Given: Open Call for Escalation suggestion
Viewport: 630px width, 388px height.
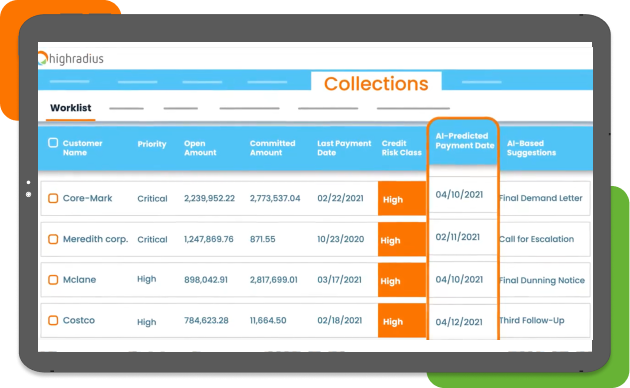Looking at the screenshot, I should 537,239.
